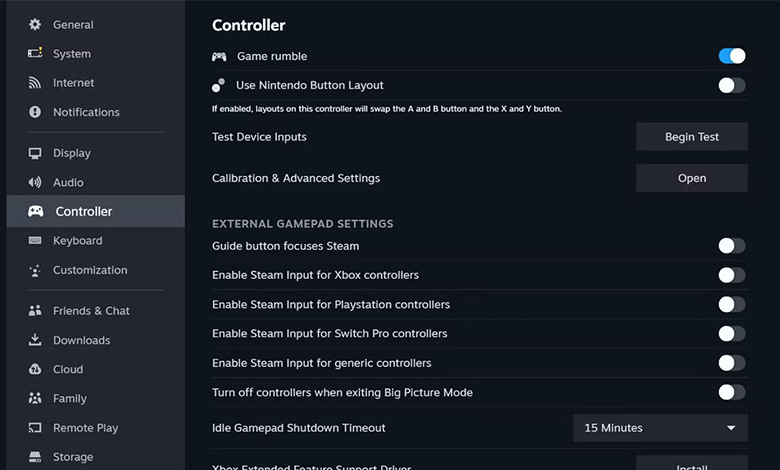Click the General gear icon
The height and width of the screenshot is (470, 780).
(35, 24)
